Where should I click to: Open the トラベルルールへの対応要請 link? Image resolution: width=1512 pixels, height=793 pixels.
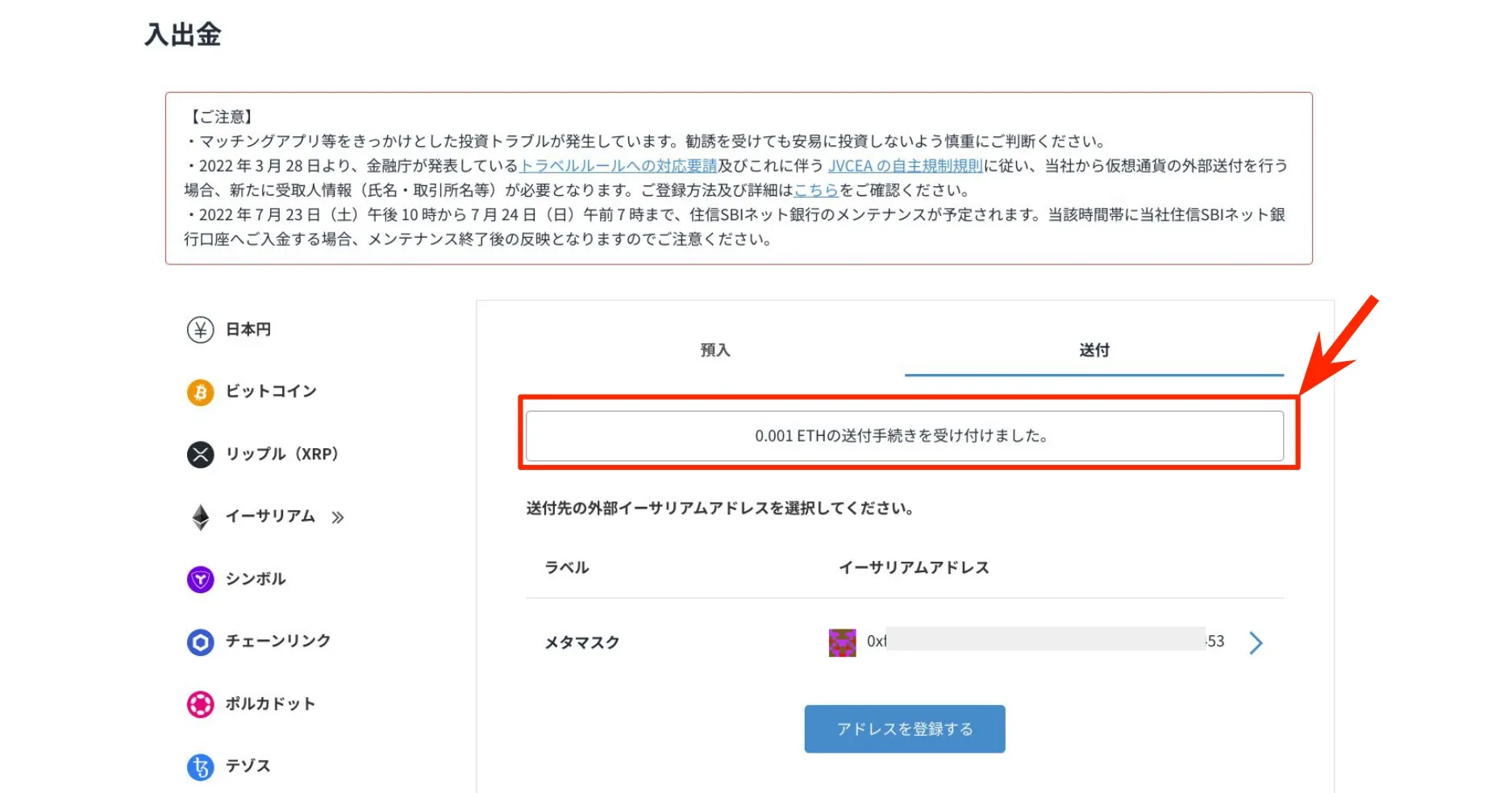coord(618,166)
